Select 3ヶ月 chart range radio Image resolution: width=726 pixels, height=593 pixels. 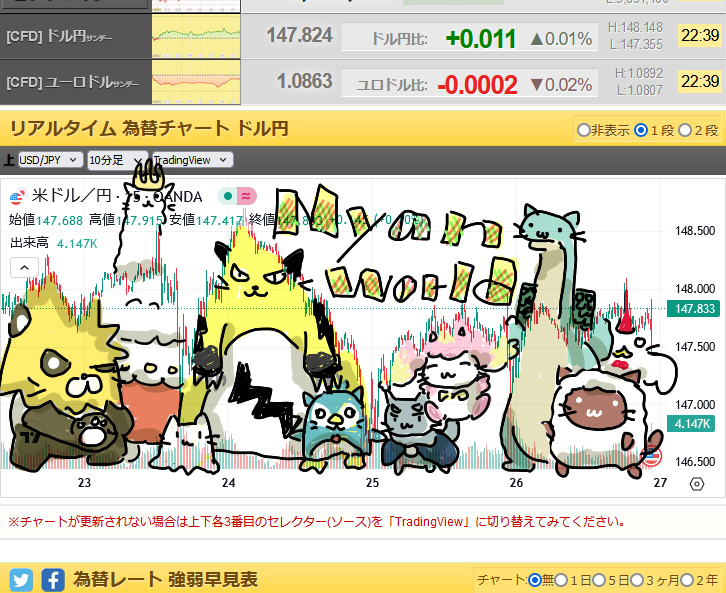coord(637,580)
